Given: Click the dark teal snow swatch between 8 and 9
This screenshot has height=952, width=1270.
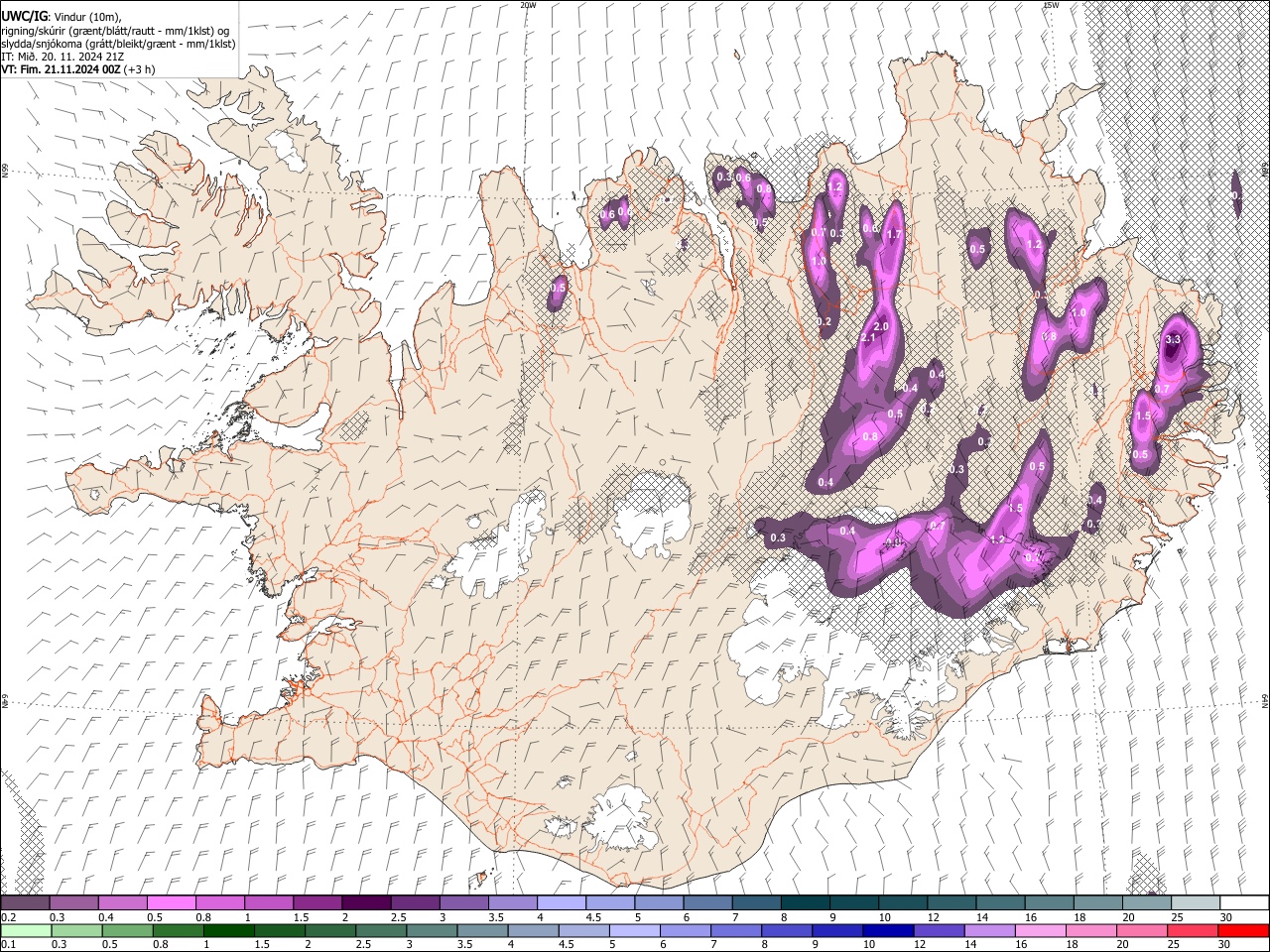Looking at the screenshot, I should coord(804,902).
